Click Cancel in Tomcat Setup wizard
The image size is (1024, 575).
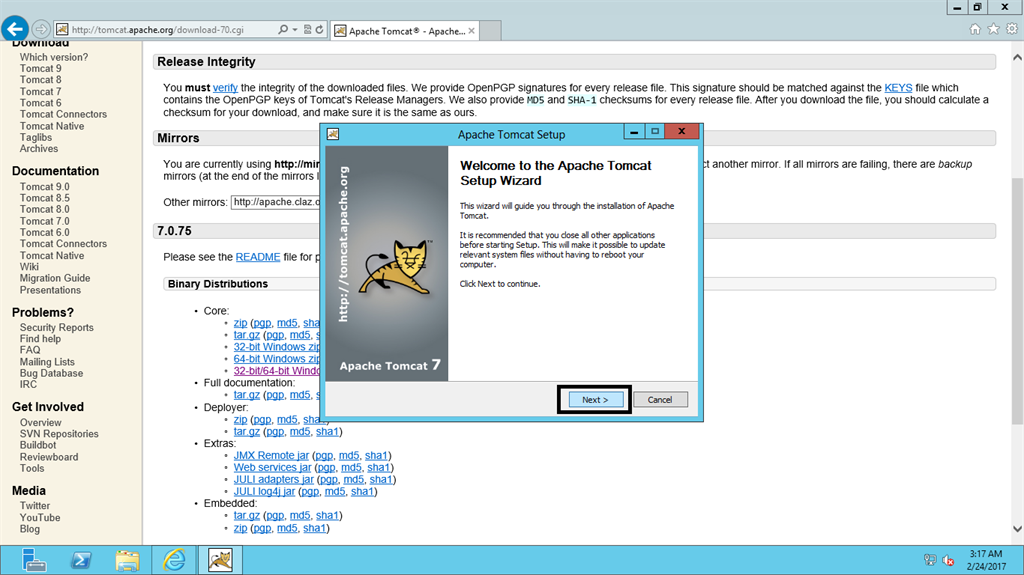point(660,400)
